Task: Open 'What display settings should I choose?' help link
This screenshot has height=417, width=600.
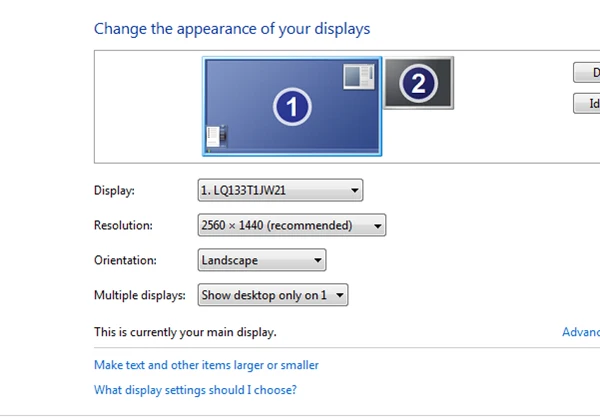Action: pos(195,390)
